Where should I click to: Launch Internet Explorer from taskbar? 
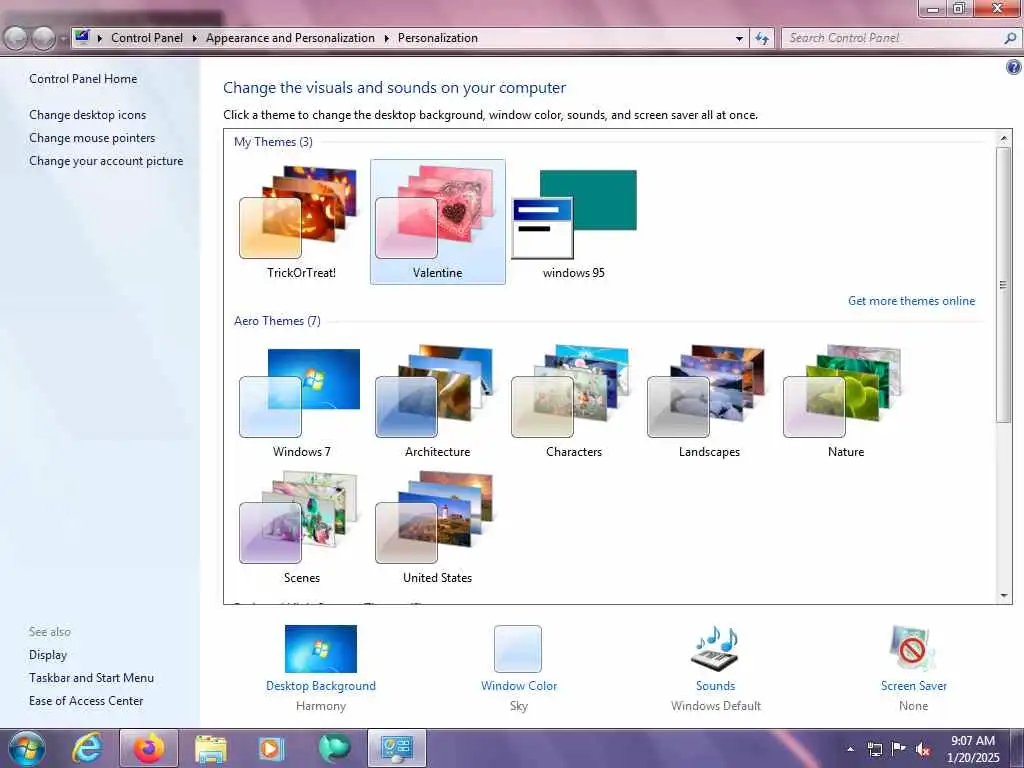point(87,748)
